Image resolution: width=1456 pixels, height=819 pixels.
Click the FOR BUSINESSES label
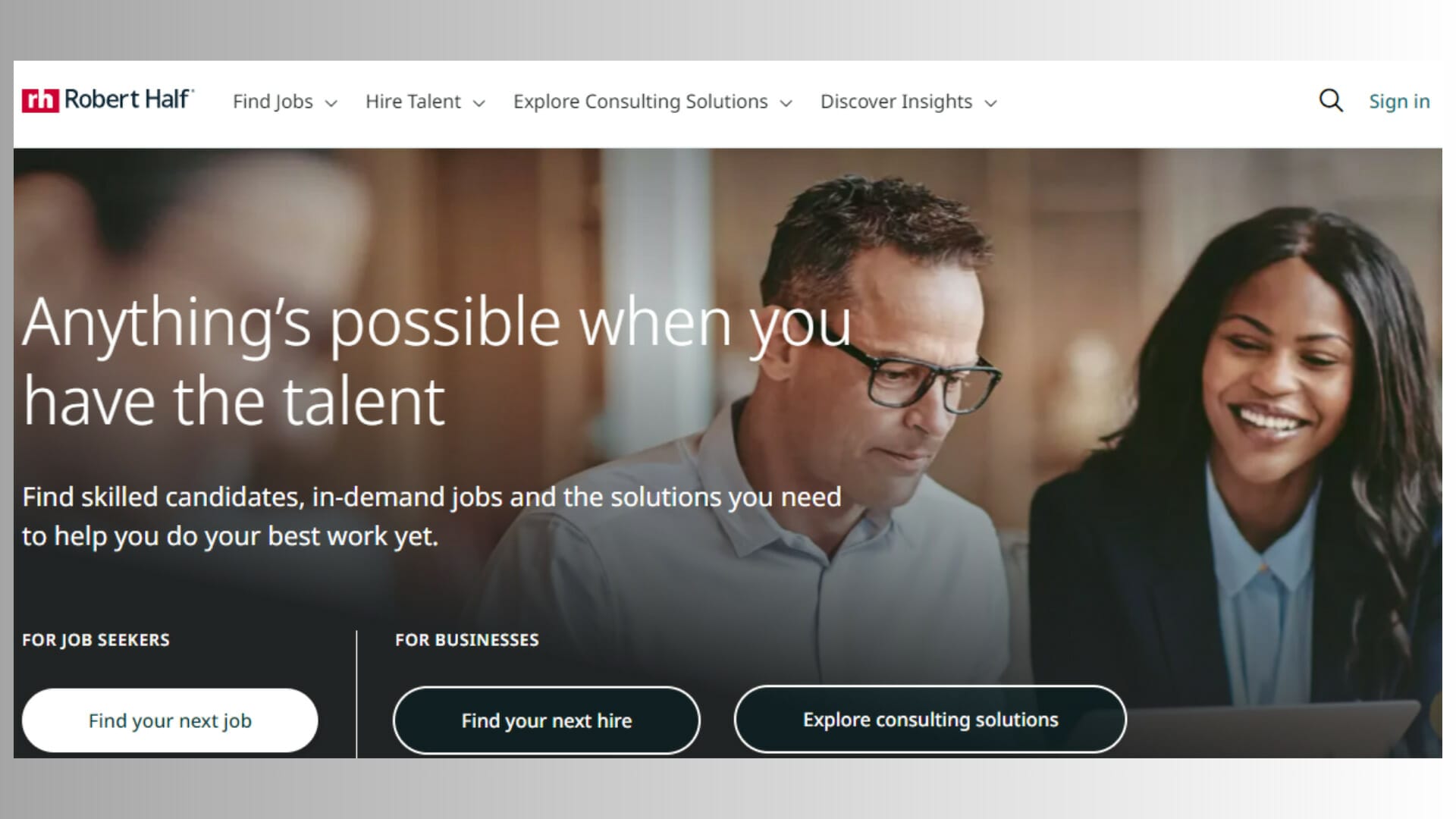click(x=466, y=640)
